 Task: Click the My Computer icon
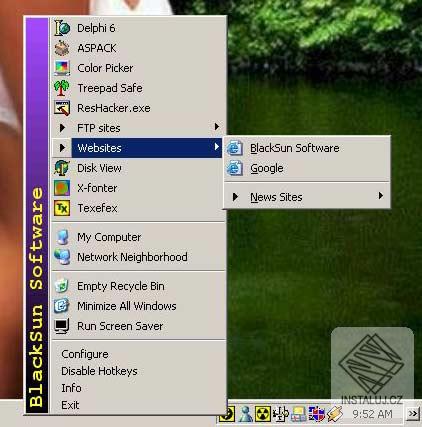pyautogui.click(x=62, y=237)
